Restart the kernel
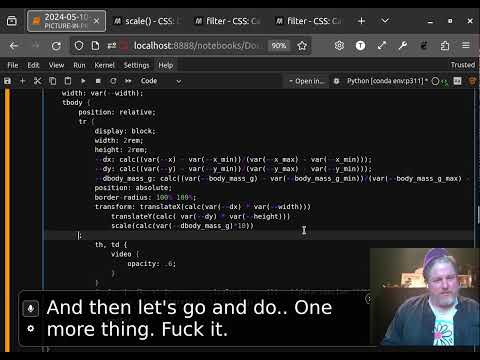This screenshot has width=480, height=360. click(x=113, y=81)
